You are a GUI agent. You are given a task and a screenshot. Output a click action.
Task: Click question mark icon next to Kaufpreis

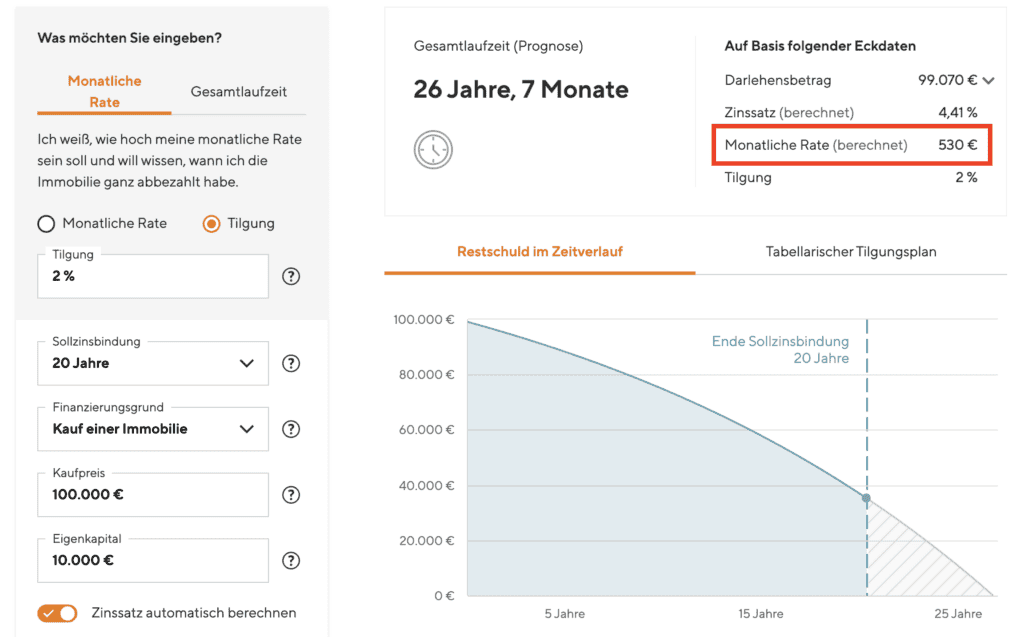pyautogui.click(x=291, y=495)
